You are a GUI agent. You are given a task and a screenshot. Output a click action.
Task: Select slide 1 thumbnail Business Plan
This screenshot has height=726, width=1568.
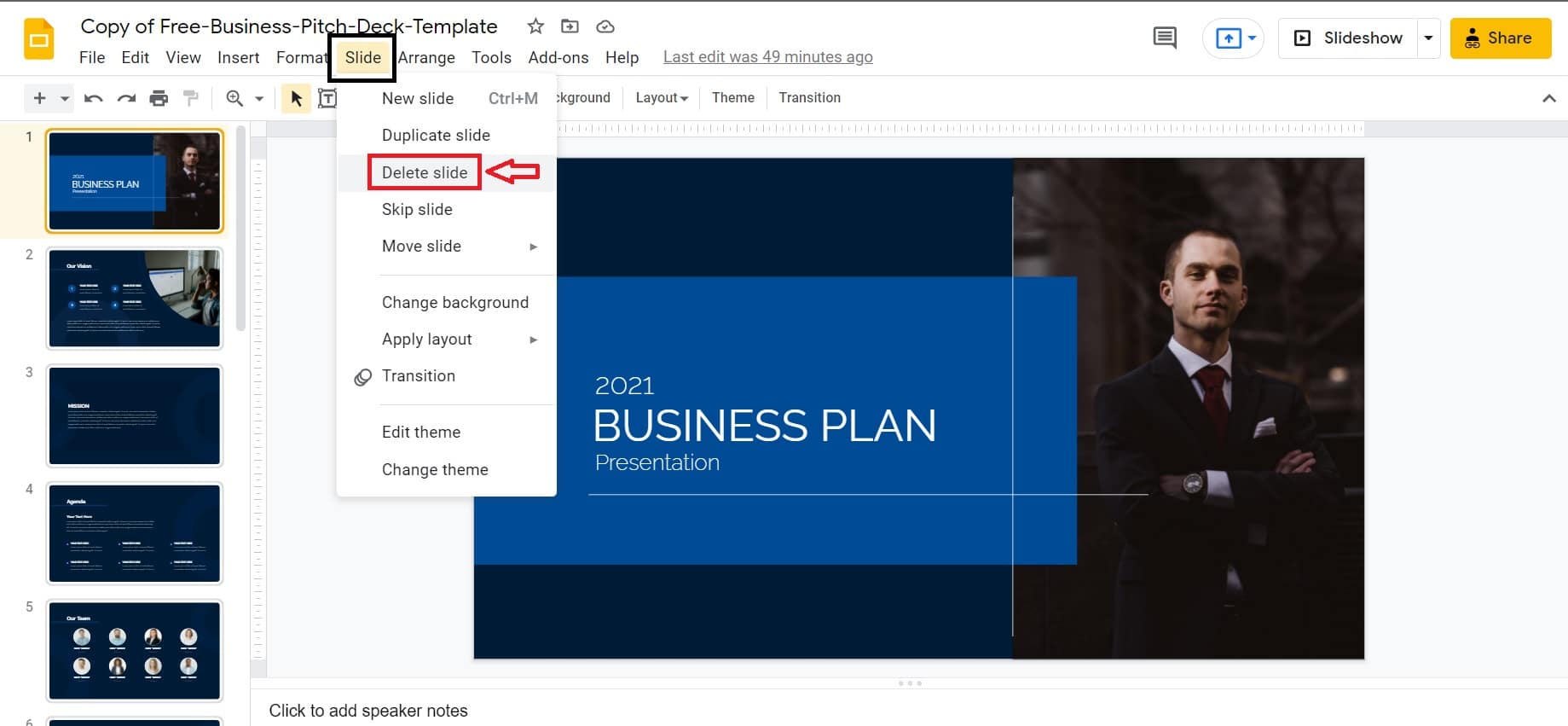[x=135, y=181]
